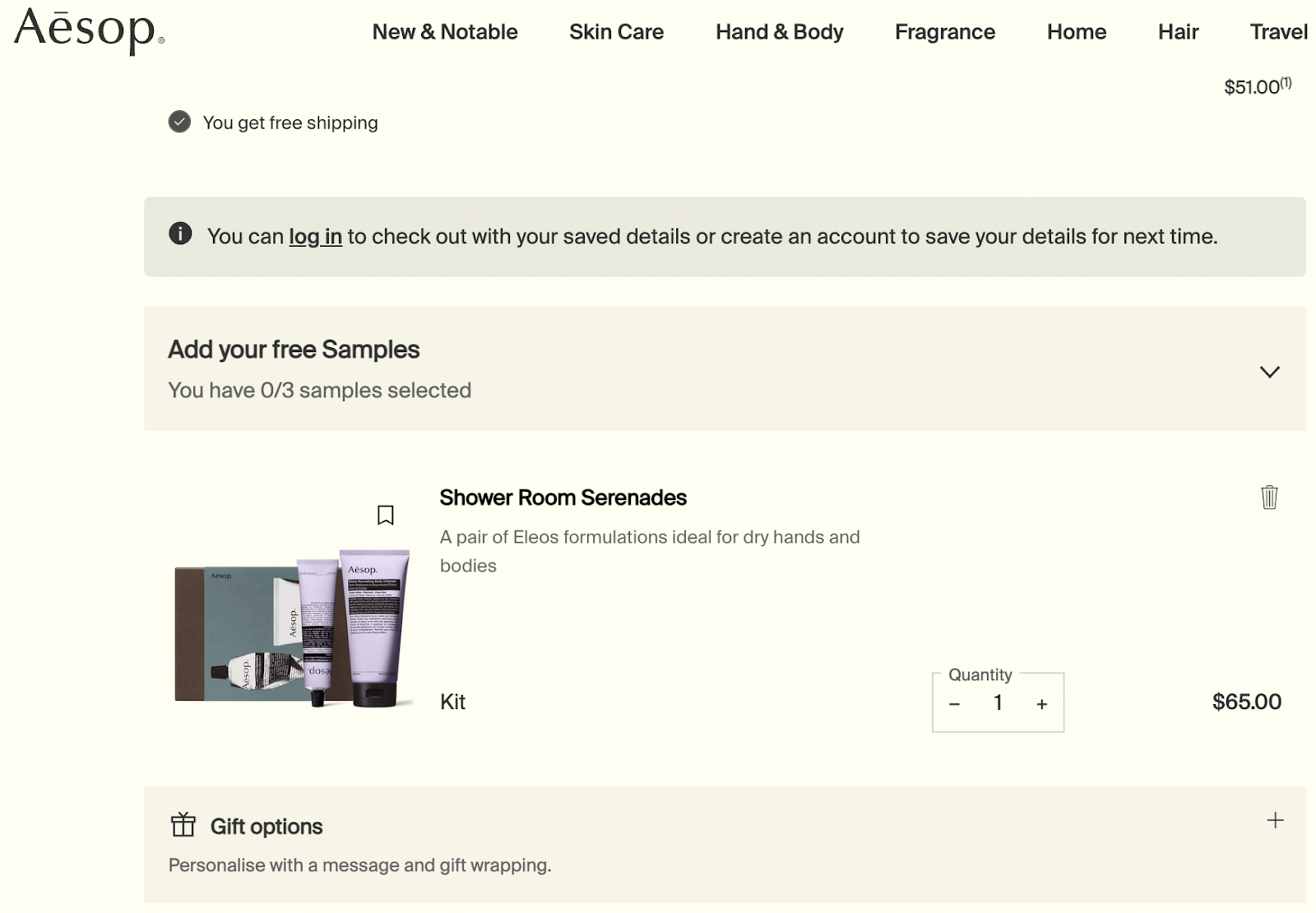Expand the free Samples section chevron
Image resolution: width=1316 pixels, height=913 pixels.
pyautogui.click(x=1269, y=372)
